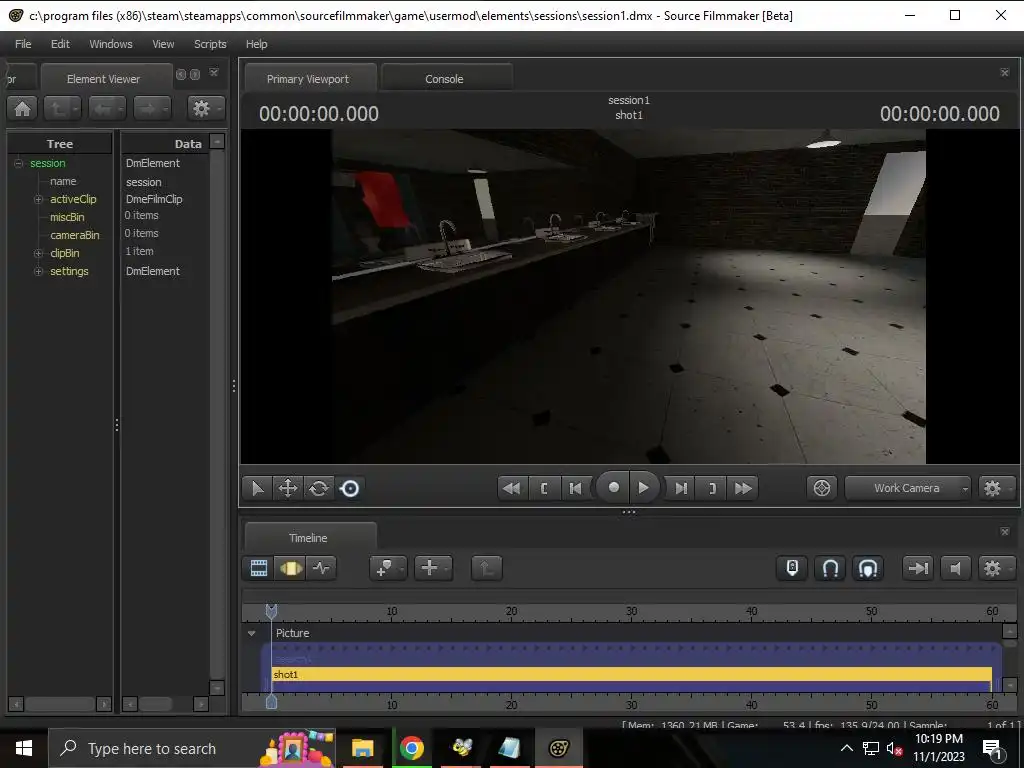The height and width of the screenshot is (768, 1024).
Task: Open the Windows menu
Action: point(110,44)
